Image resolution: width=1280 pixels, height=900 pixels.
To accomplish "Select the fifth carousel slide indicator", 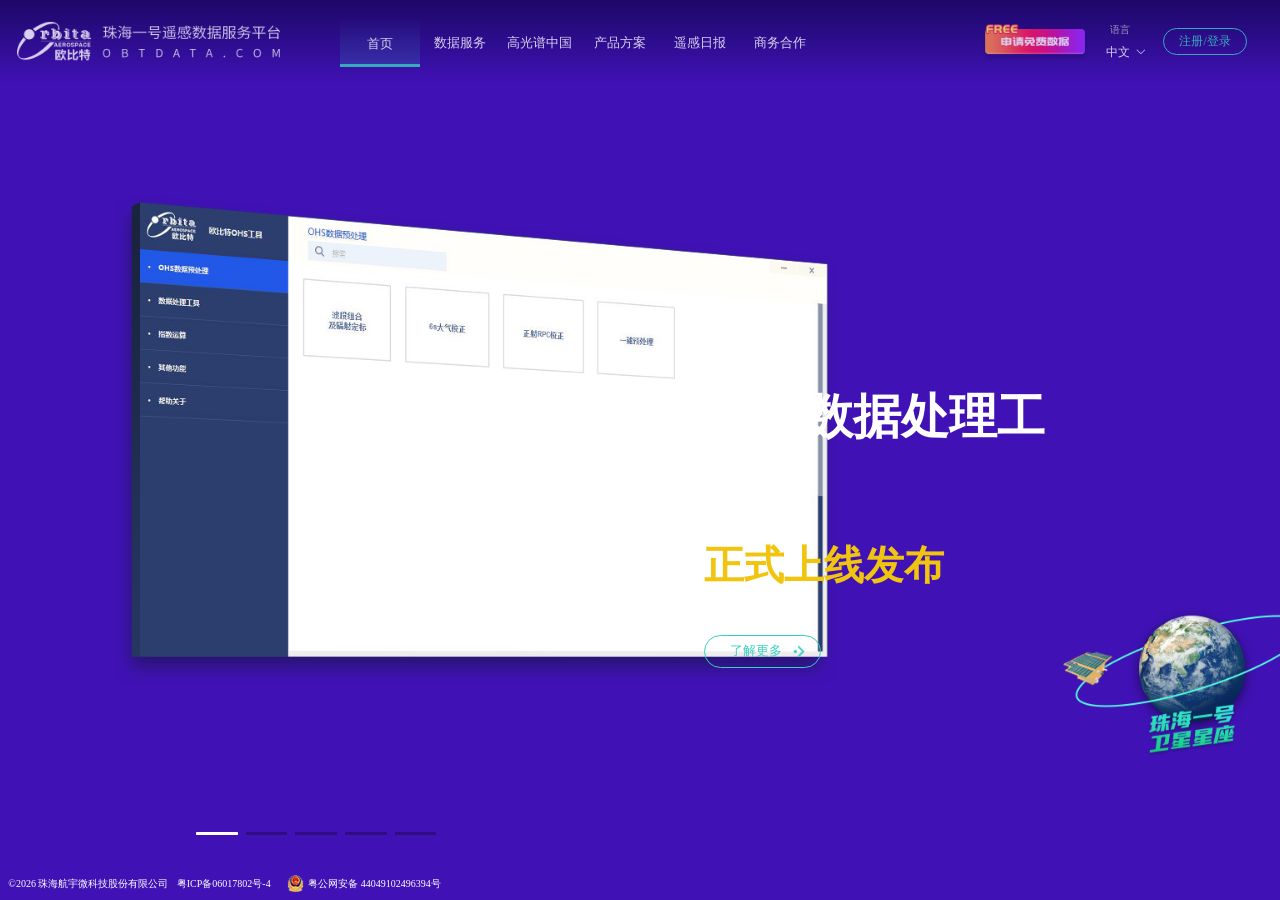I will [415, 833].
